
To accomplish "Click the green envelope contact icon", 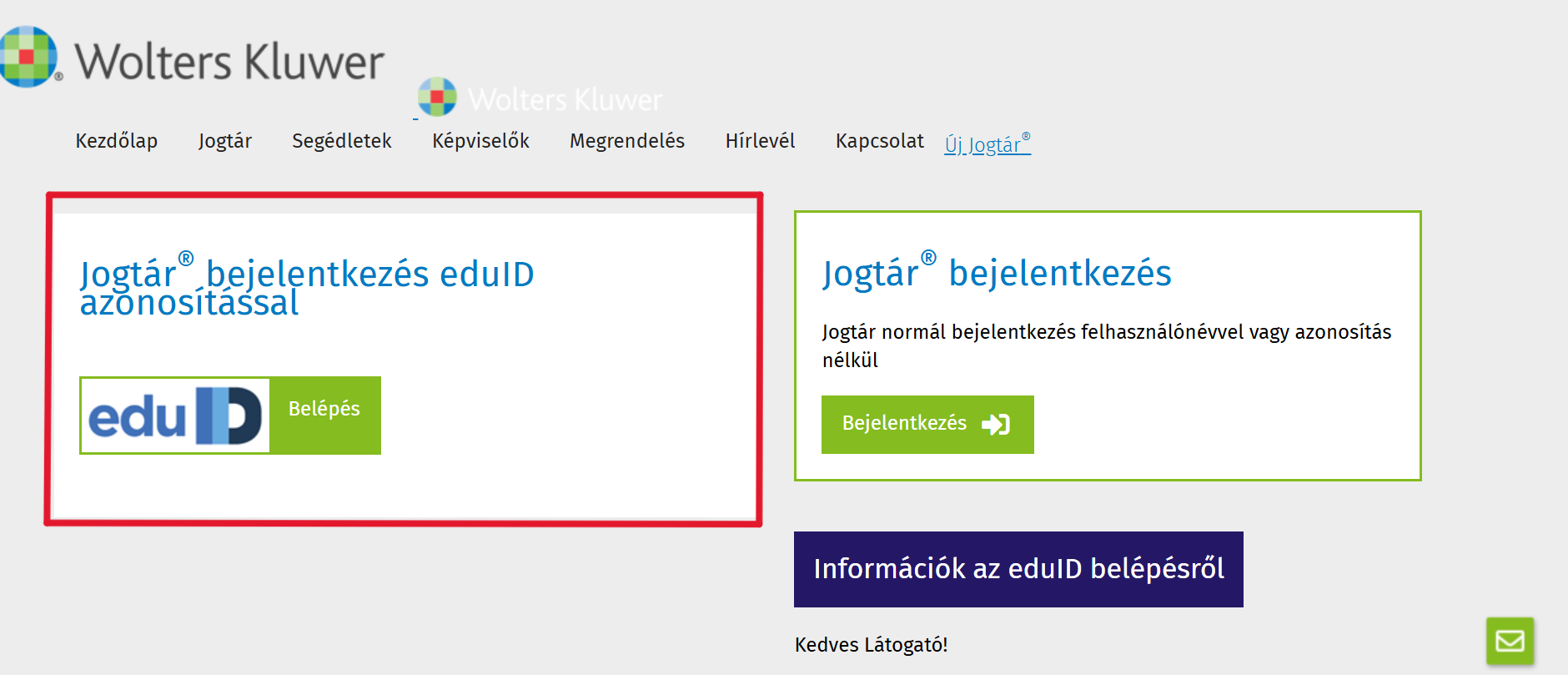I will click(x=1510, y=641).
